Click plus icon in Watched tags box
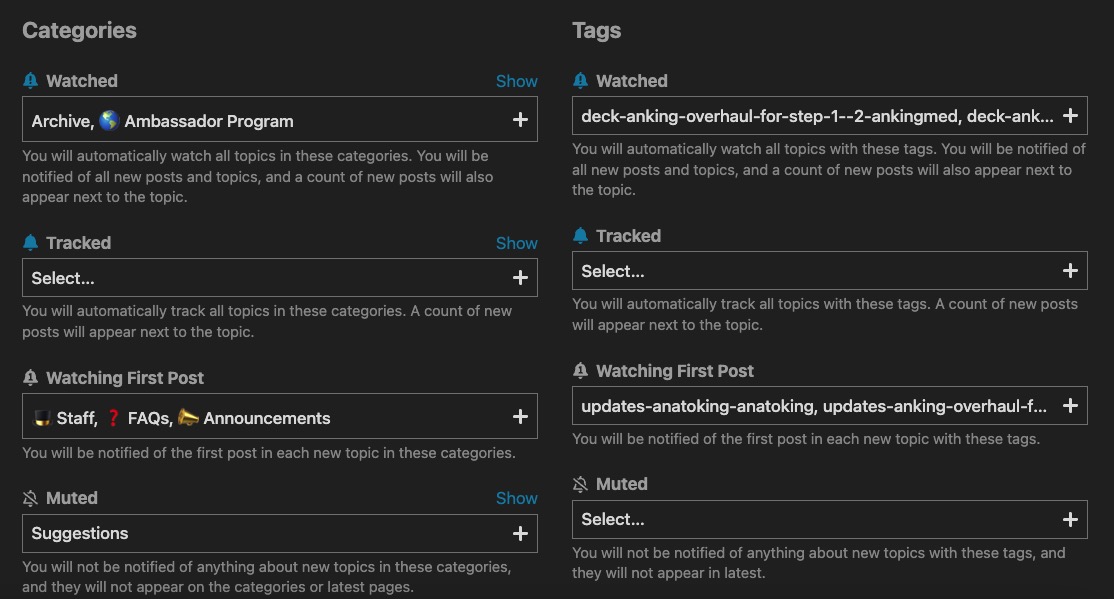 coord(1070,116)
